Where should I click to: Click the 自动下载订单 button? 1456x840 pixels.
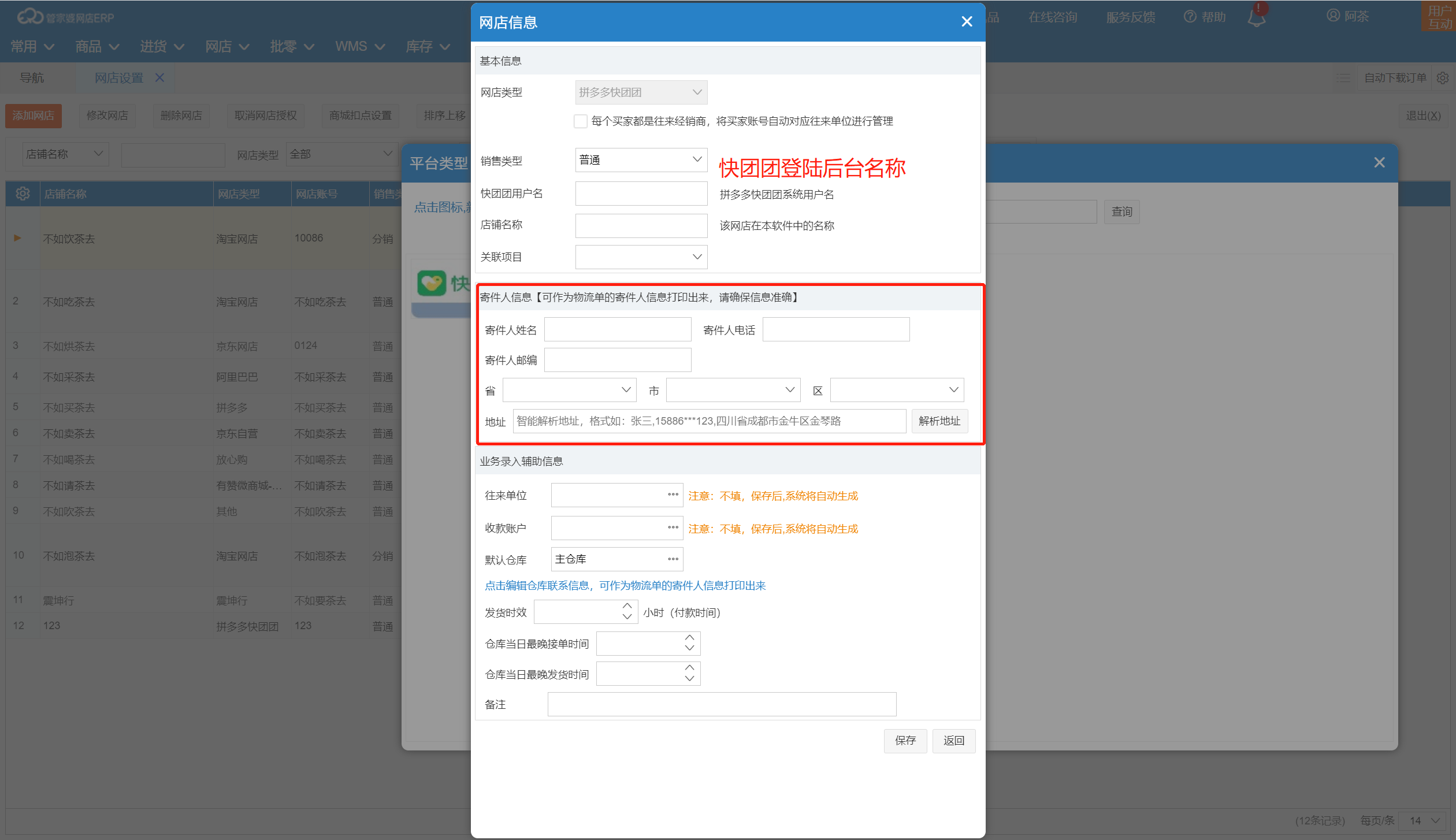(x=1395, y=77)
